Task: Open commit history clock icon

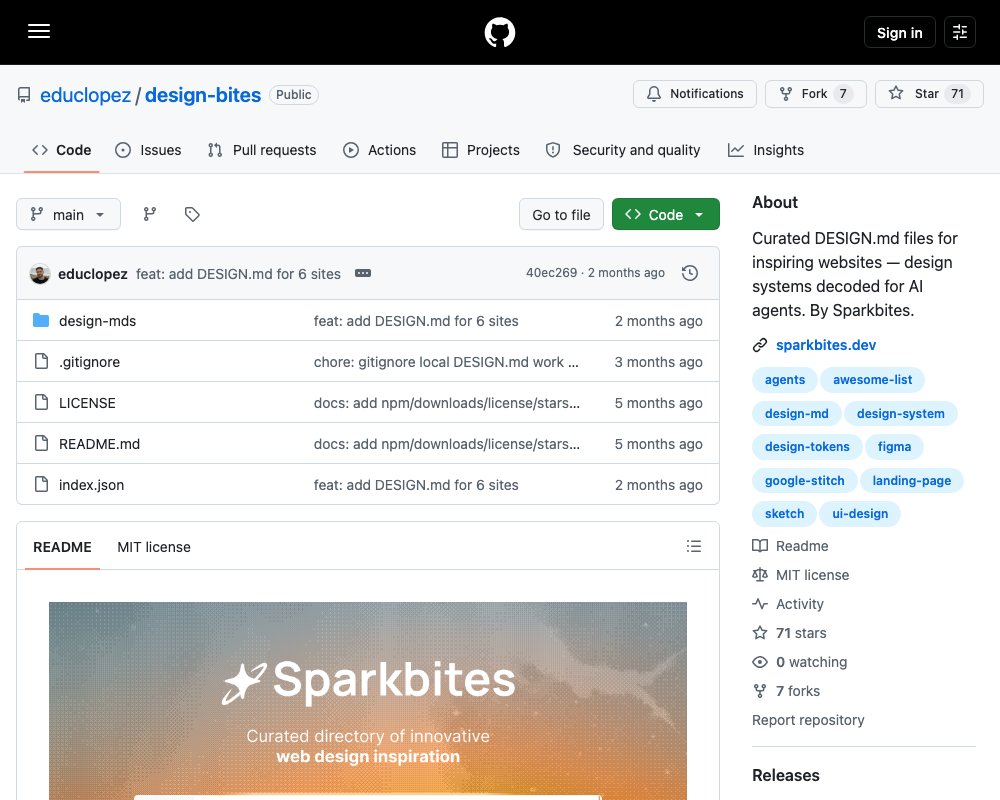Action: (690, 273)
